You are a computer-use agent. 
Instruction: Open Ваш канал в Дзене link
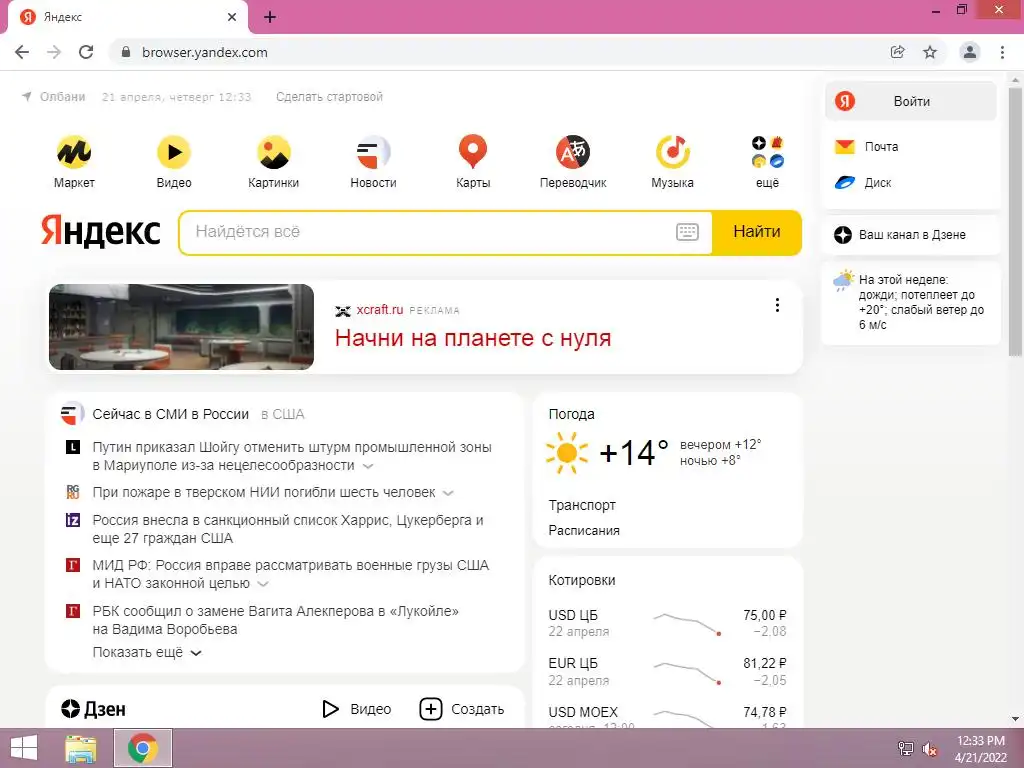pos(912,235)
